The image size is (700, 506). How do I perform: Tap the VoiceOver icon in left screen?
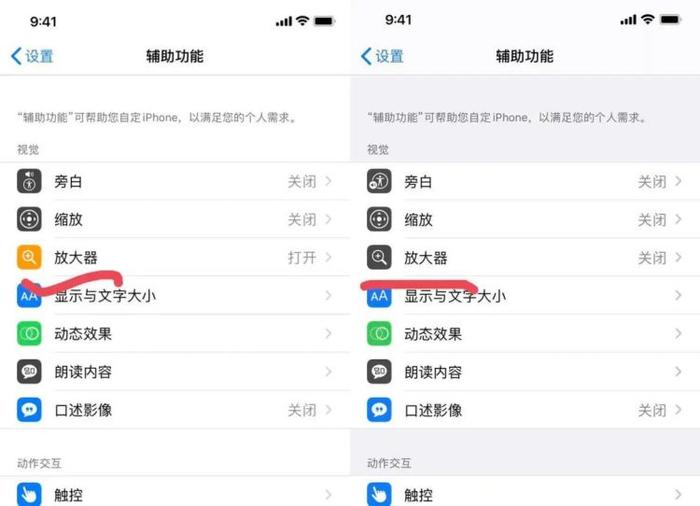click(x=29, y=181)
